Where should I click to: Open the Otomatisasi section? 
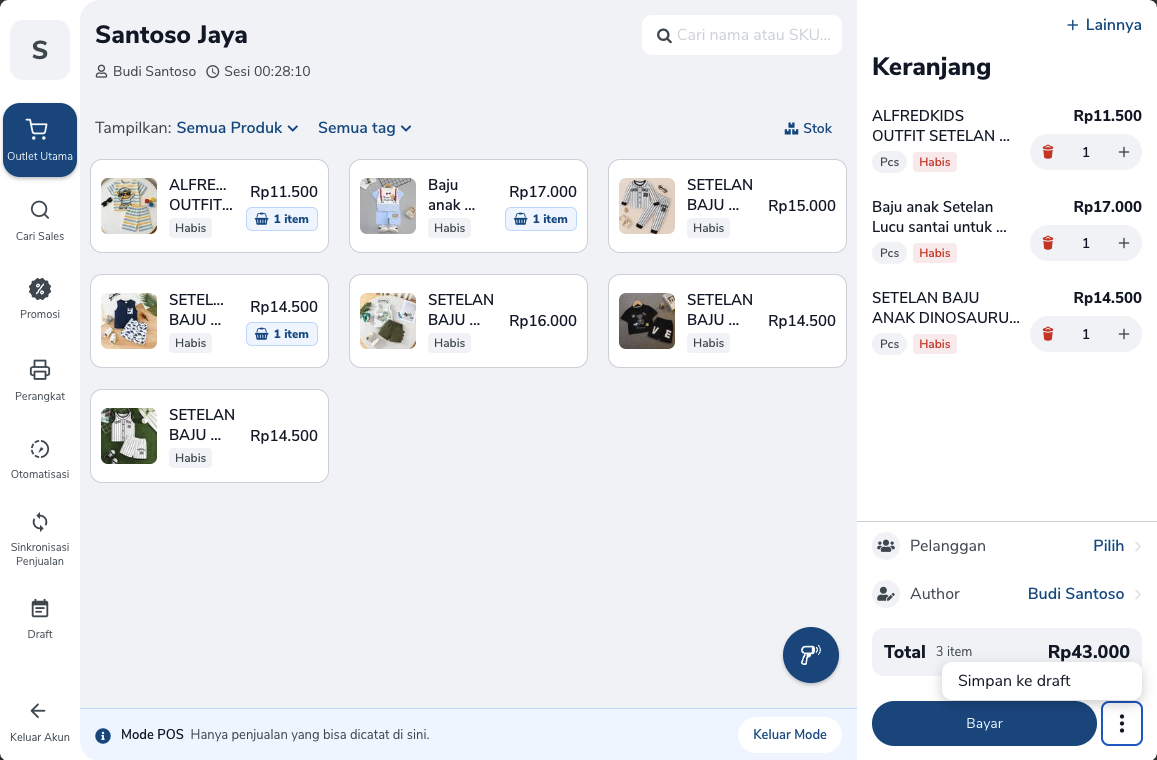(40, 459)
